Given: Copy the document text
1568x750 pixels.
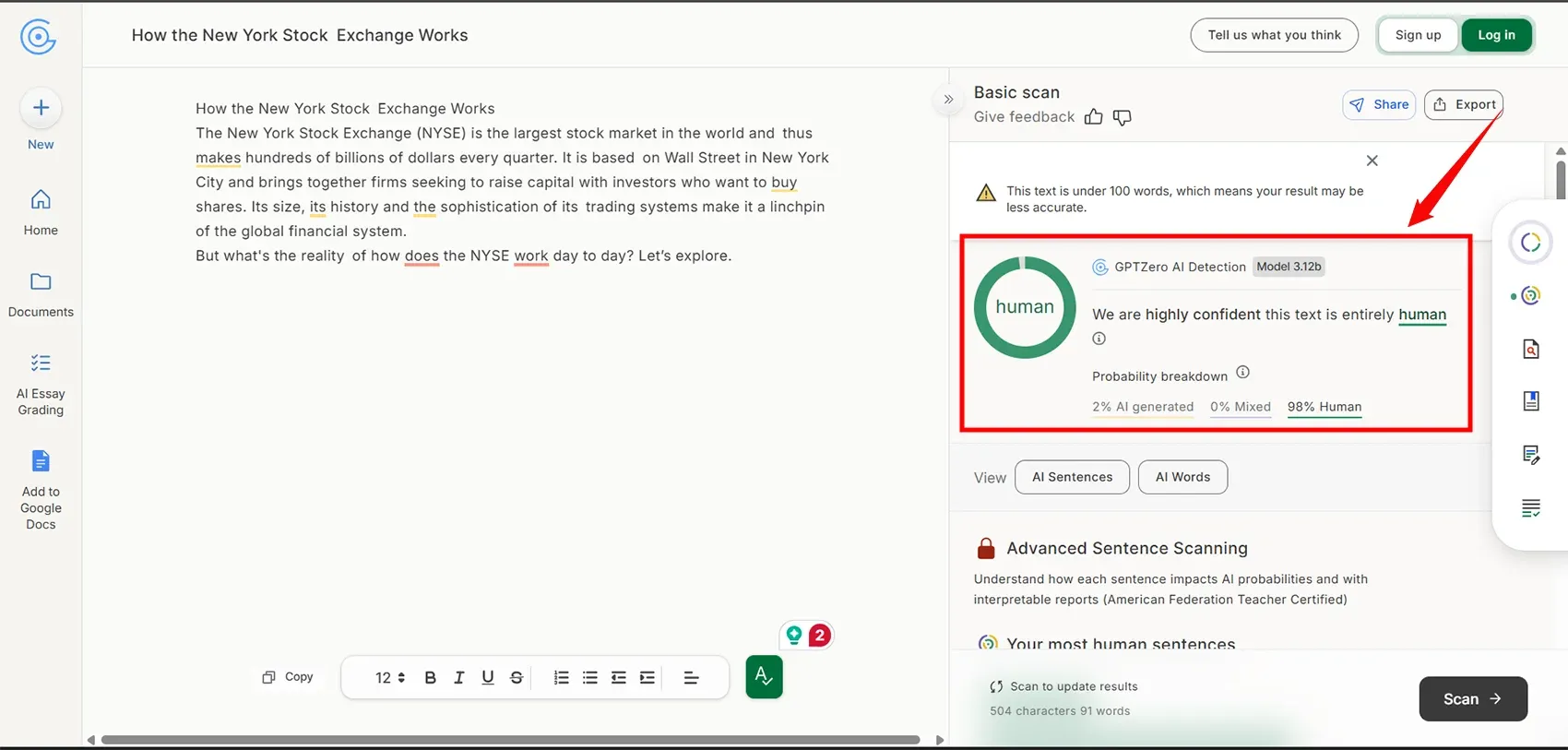Looking at the screenshot, I should point(288,677).
